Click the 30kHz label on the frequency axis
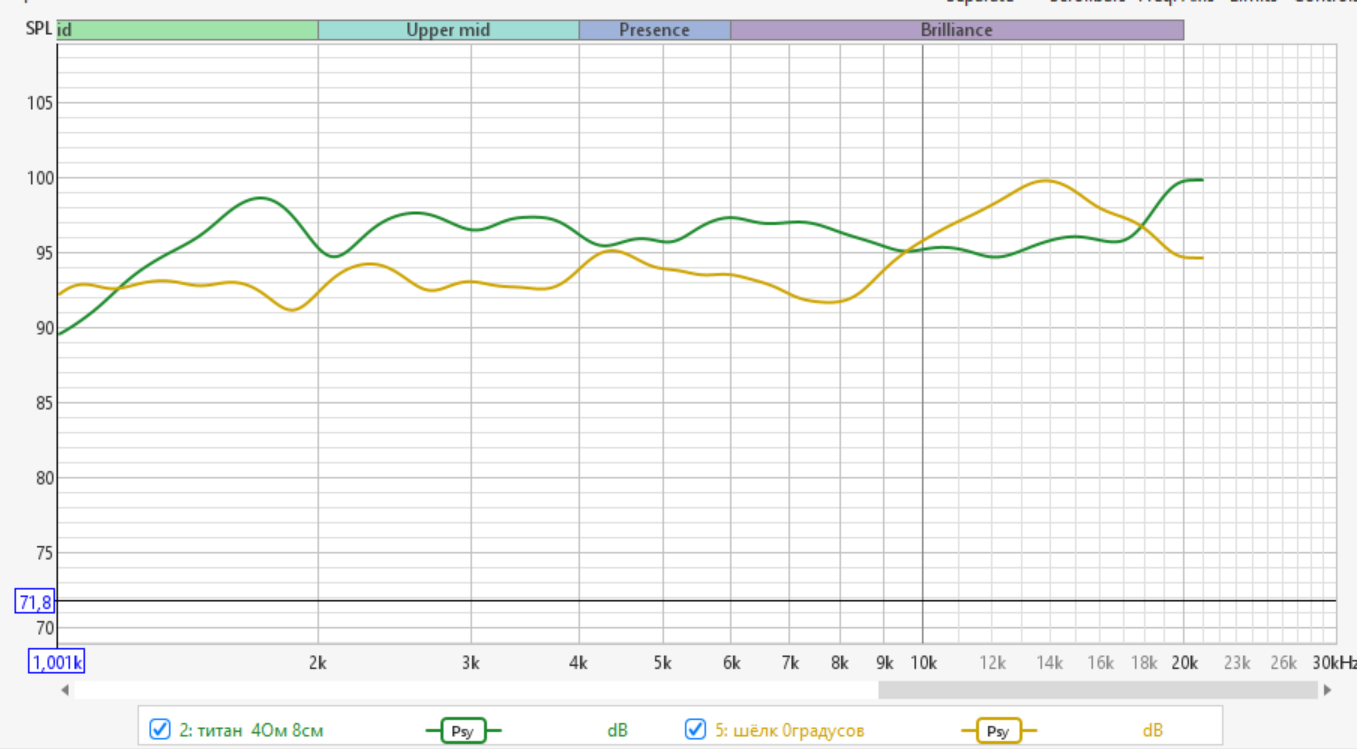The height and width of the screenshot is (749, 1357). (1336, 662)
